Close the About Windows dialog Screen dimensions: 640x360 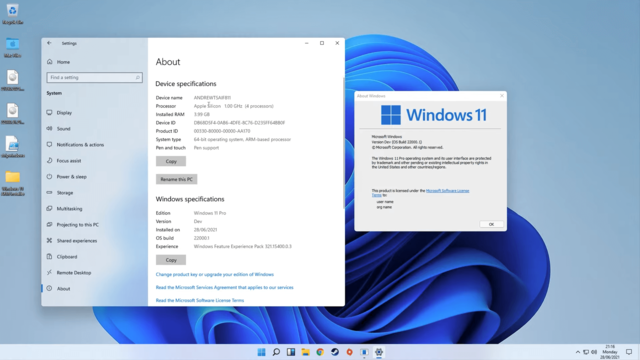tap(502, 96)
